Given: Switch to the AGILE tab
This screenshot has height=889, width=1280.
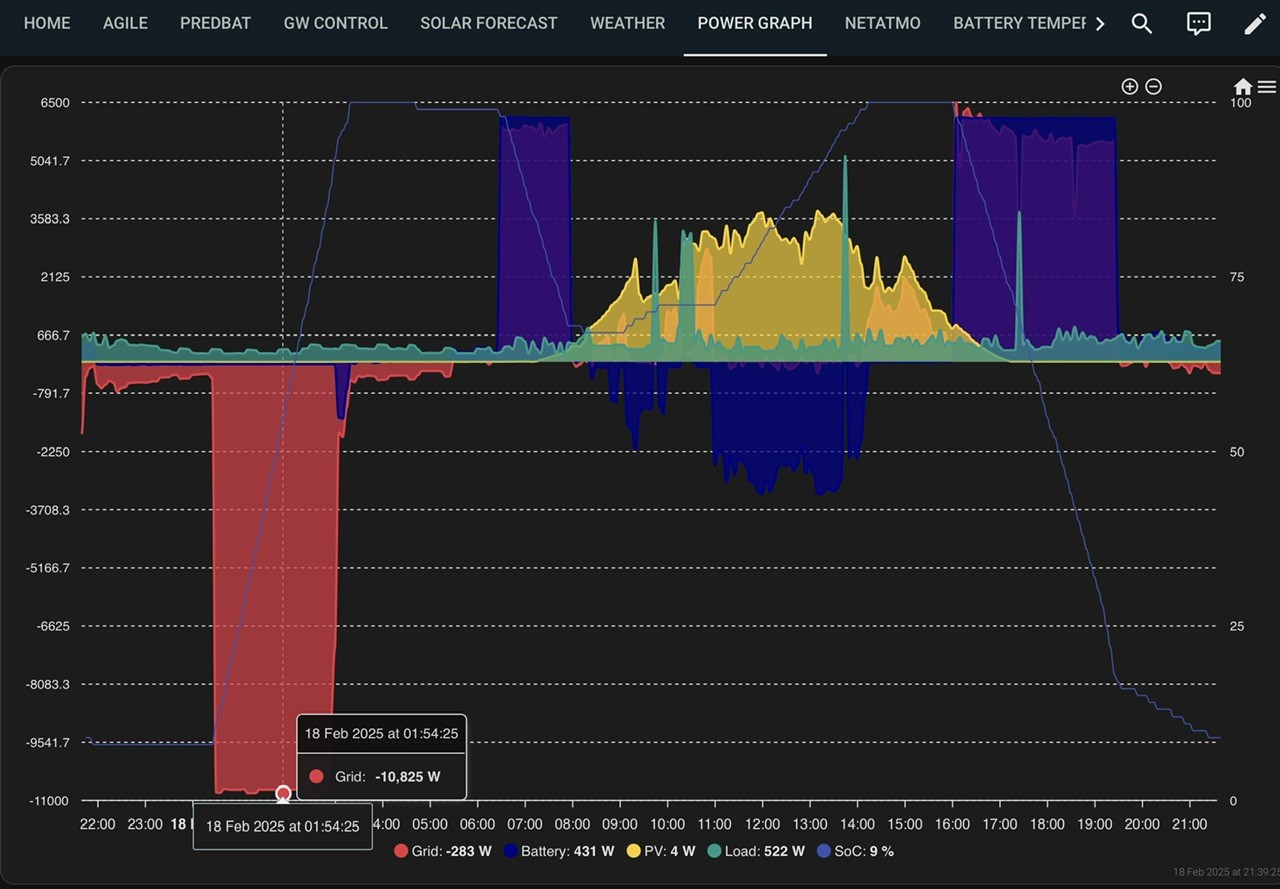Looking at the screenshot, I should (x=125, y=23).
